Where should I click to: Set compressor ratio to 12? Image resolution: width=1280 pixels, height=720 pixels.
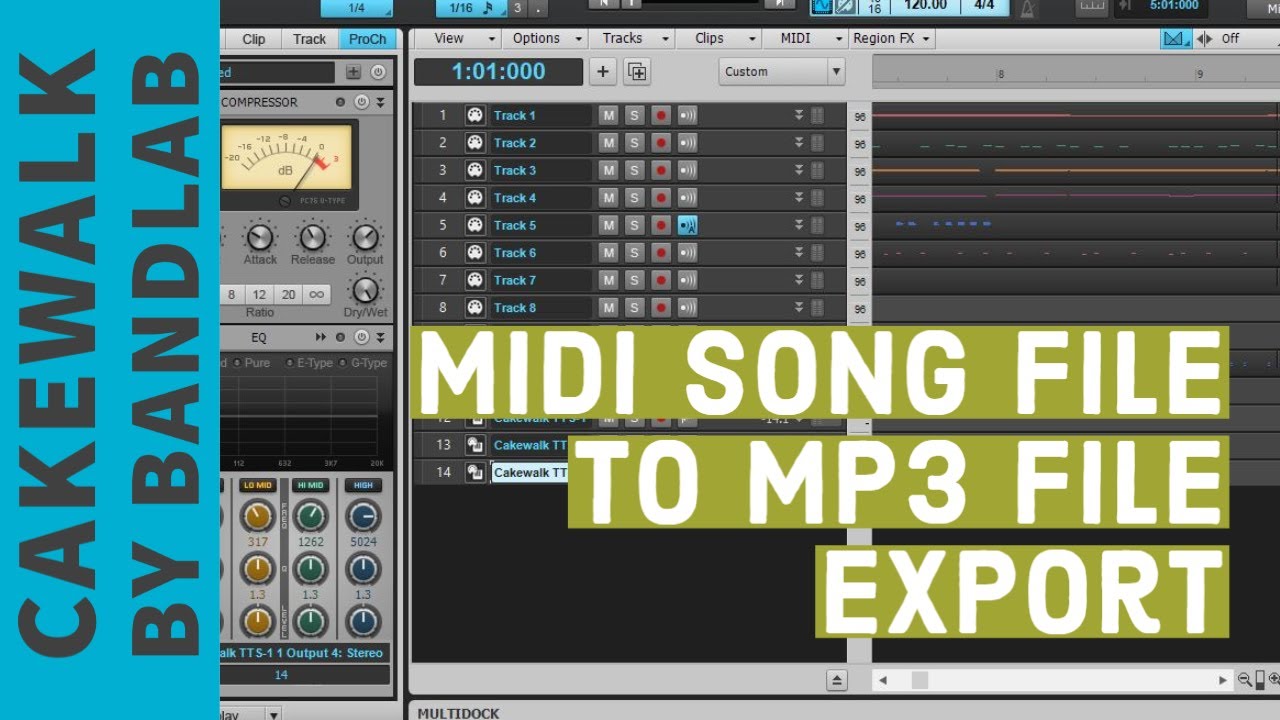click(x=259, y=294)
